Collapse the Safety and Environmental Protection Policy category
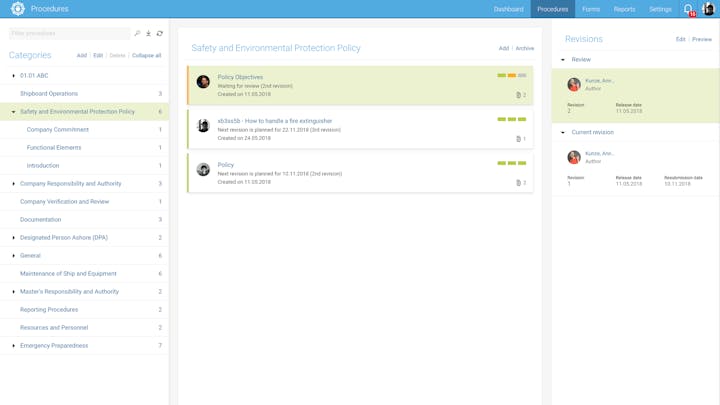Viewport: 720px width, 405px height. (x=13, y=112)
